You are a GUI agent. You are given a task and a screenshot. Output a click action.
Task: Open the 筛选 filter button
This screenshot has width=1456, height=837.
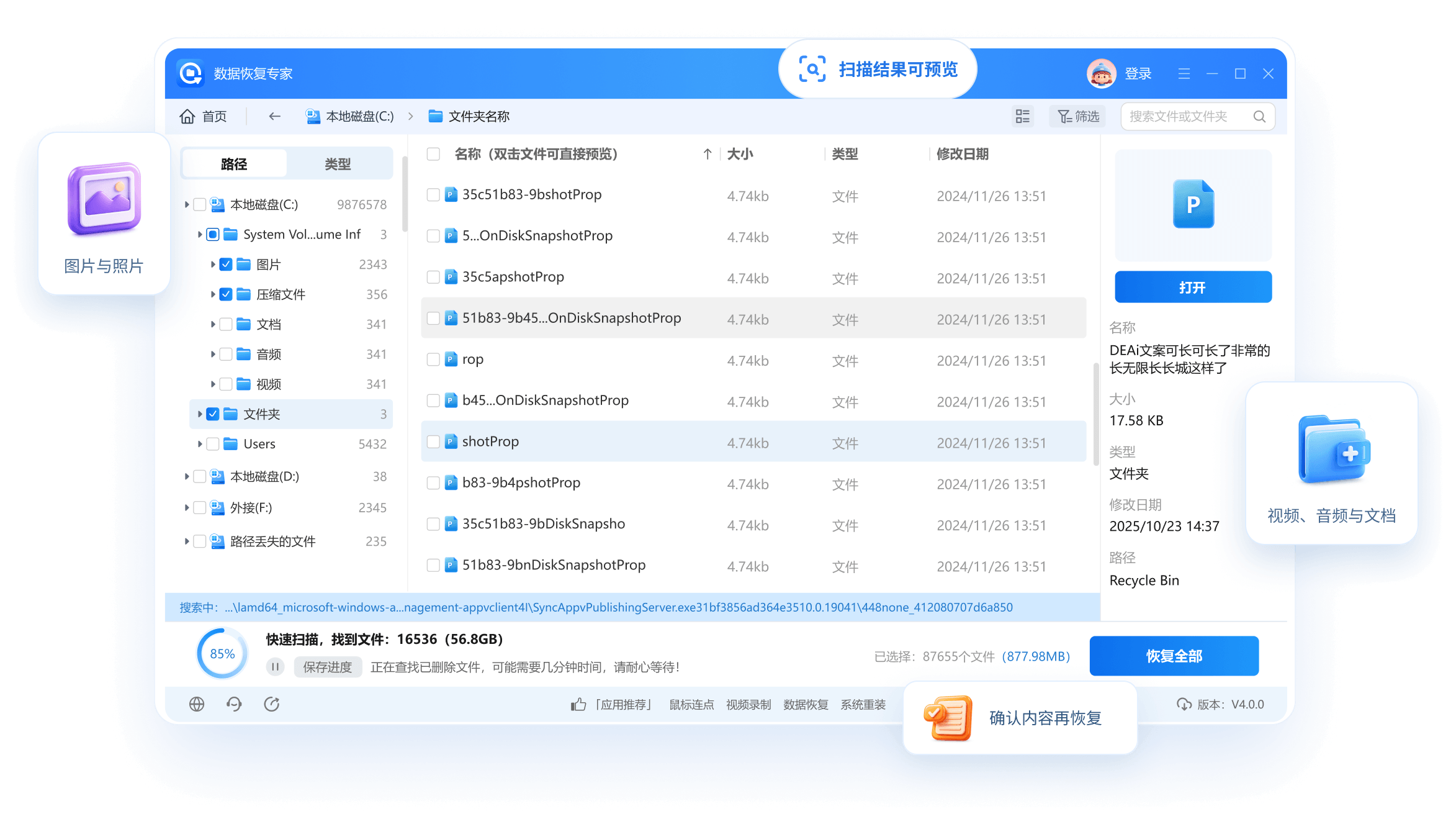click(1079, 116)
